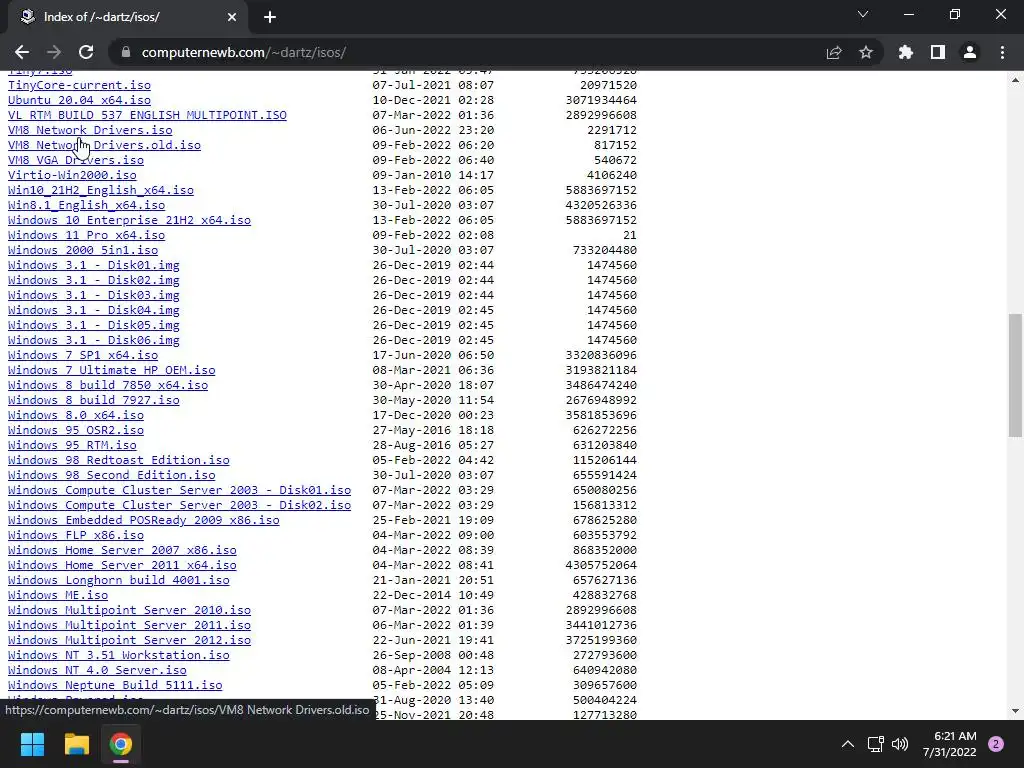
Task: Open Chrome three-dot menu
Action: point(1002,52)
